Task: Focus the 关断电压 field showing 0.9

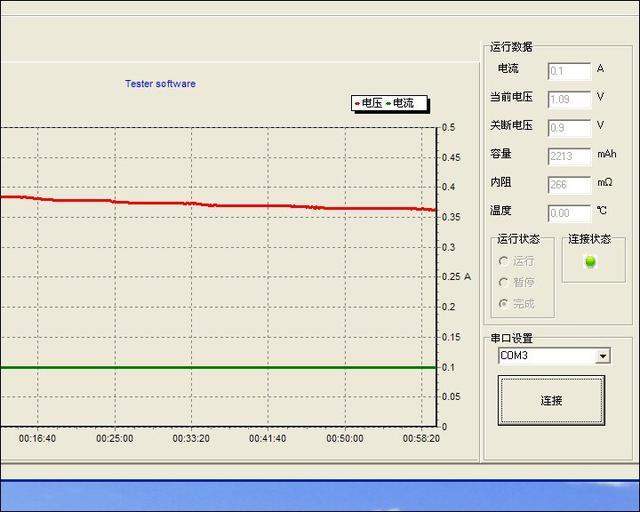Action: pyautogui.click(x=568, y=127)
